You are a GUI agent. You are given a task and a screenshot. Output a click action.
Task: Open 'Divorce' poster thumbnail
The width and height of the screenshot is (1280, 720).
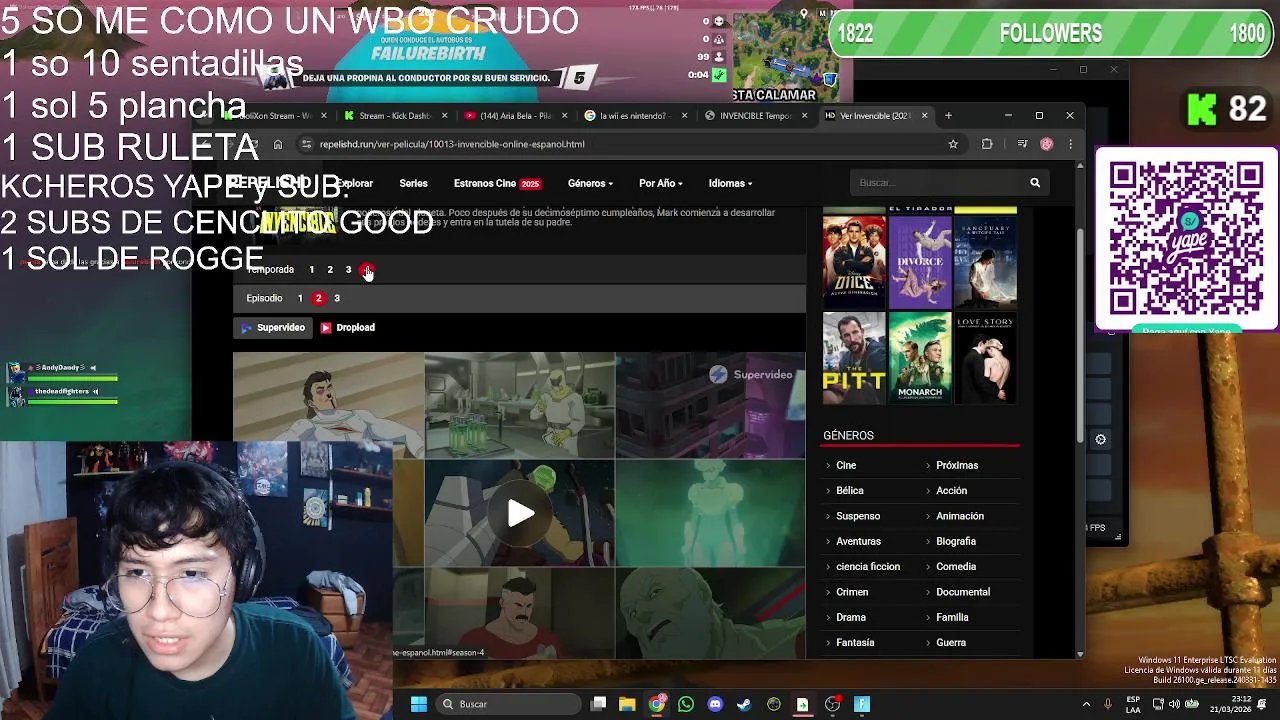[x=920, y=262]
